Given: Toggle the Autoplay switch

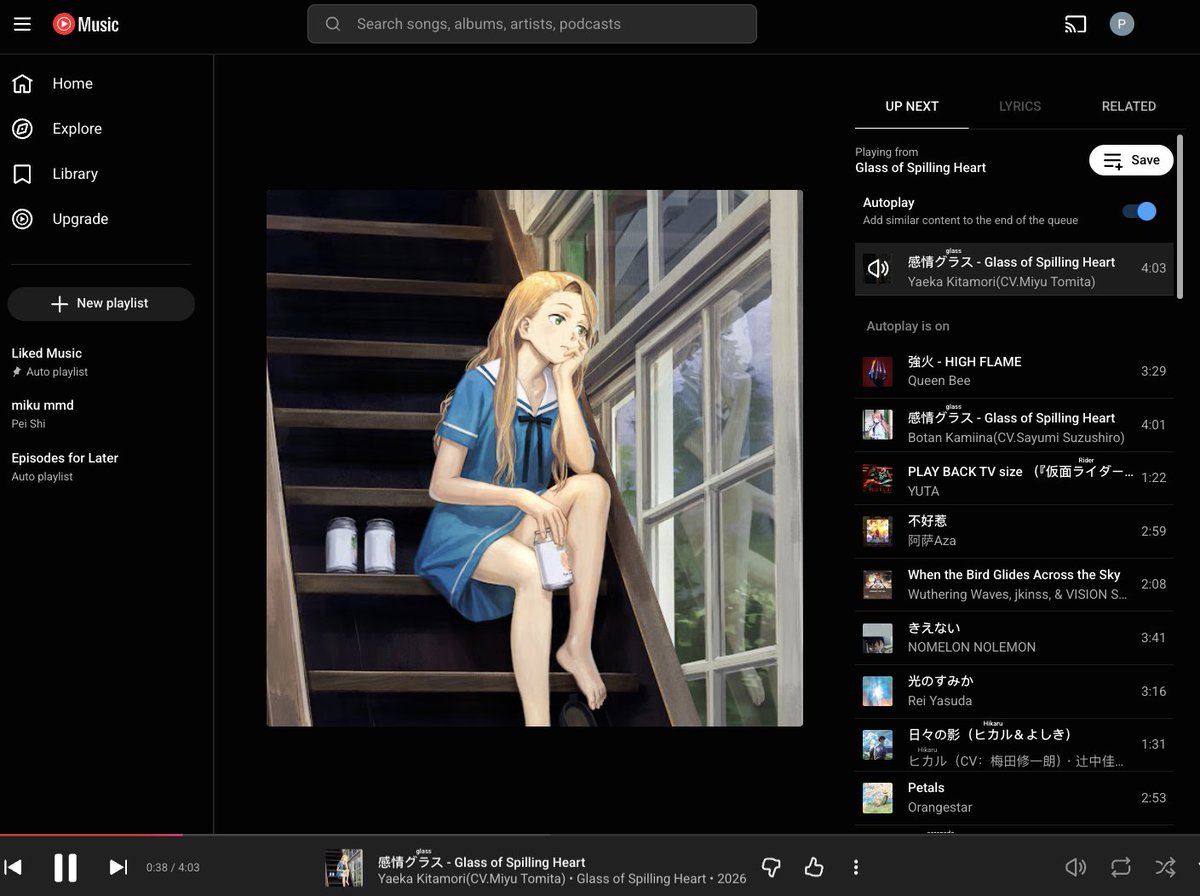Looking at the screenshot, I should [1139, 211].
